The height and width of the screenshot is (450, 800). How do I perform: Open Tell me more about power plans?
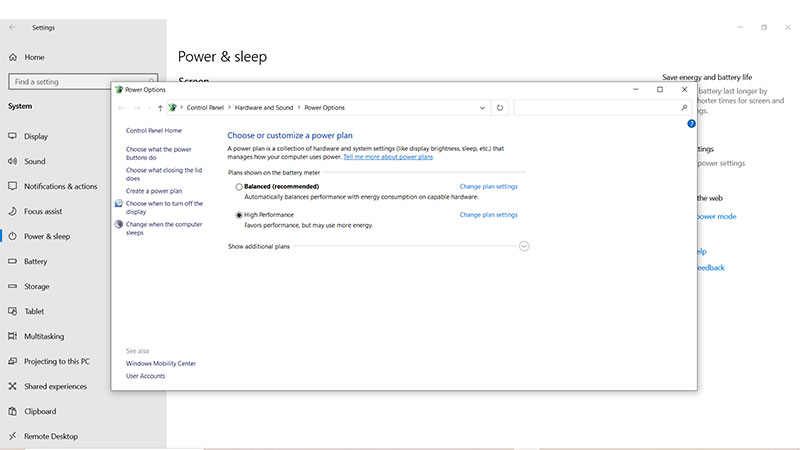point(388,157)
